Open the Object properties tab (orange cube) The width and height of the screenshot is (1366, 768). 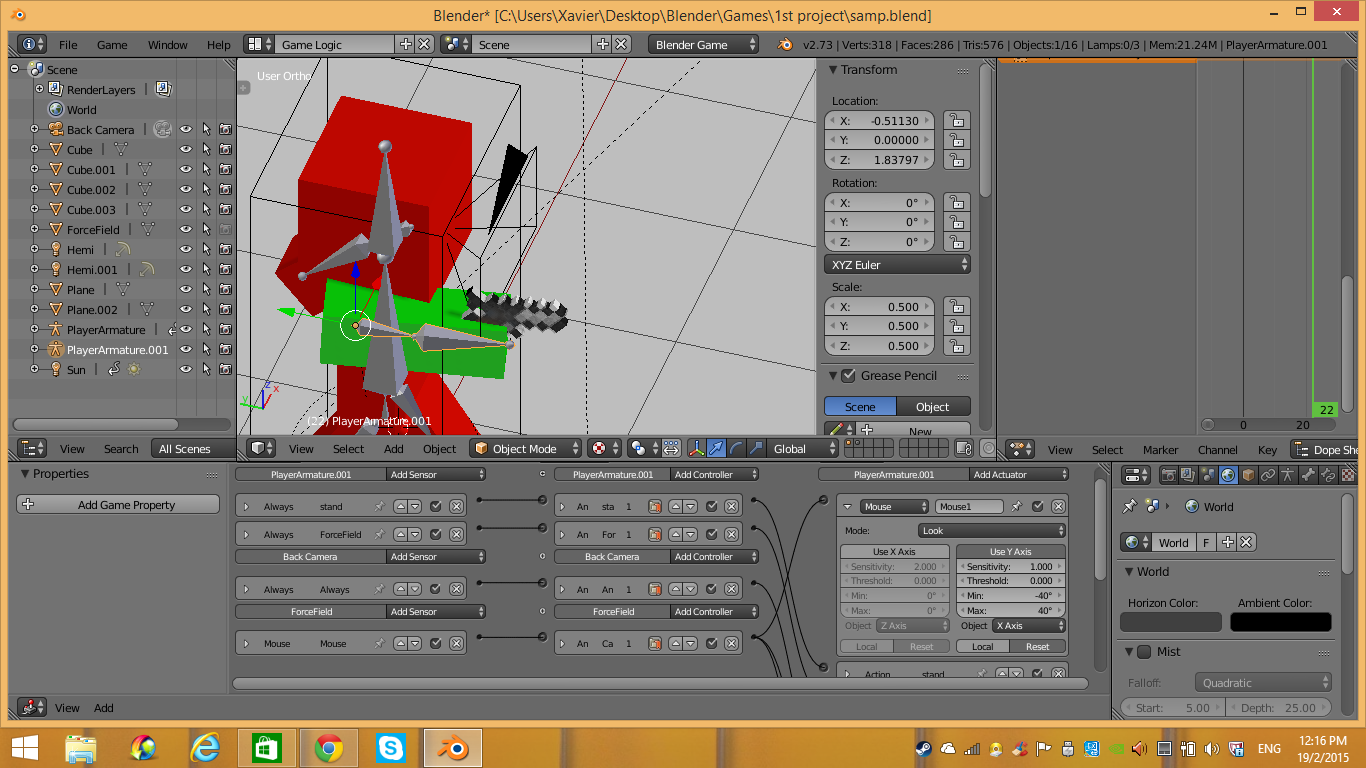(x=1248, y=475)
